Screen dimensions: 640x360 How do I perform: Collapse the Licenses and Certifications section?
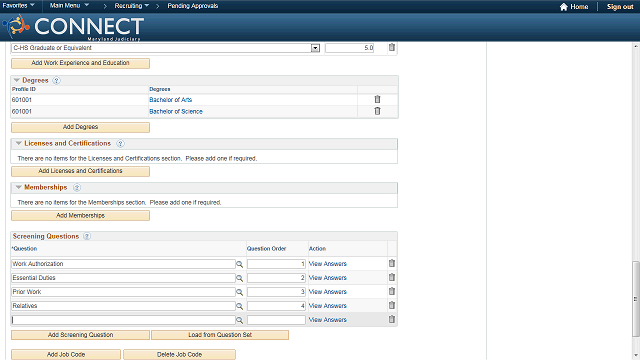[x=18, y=143]
